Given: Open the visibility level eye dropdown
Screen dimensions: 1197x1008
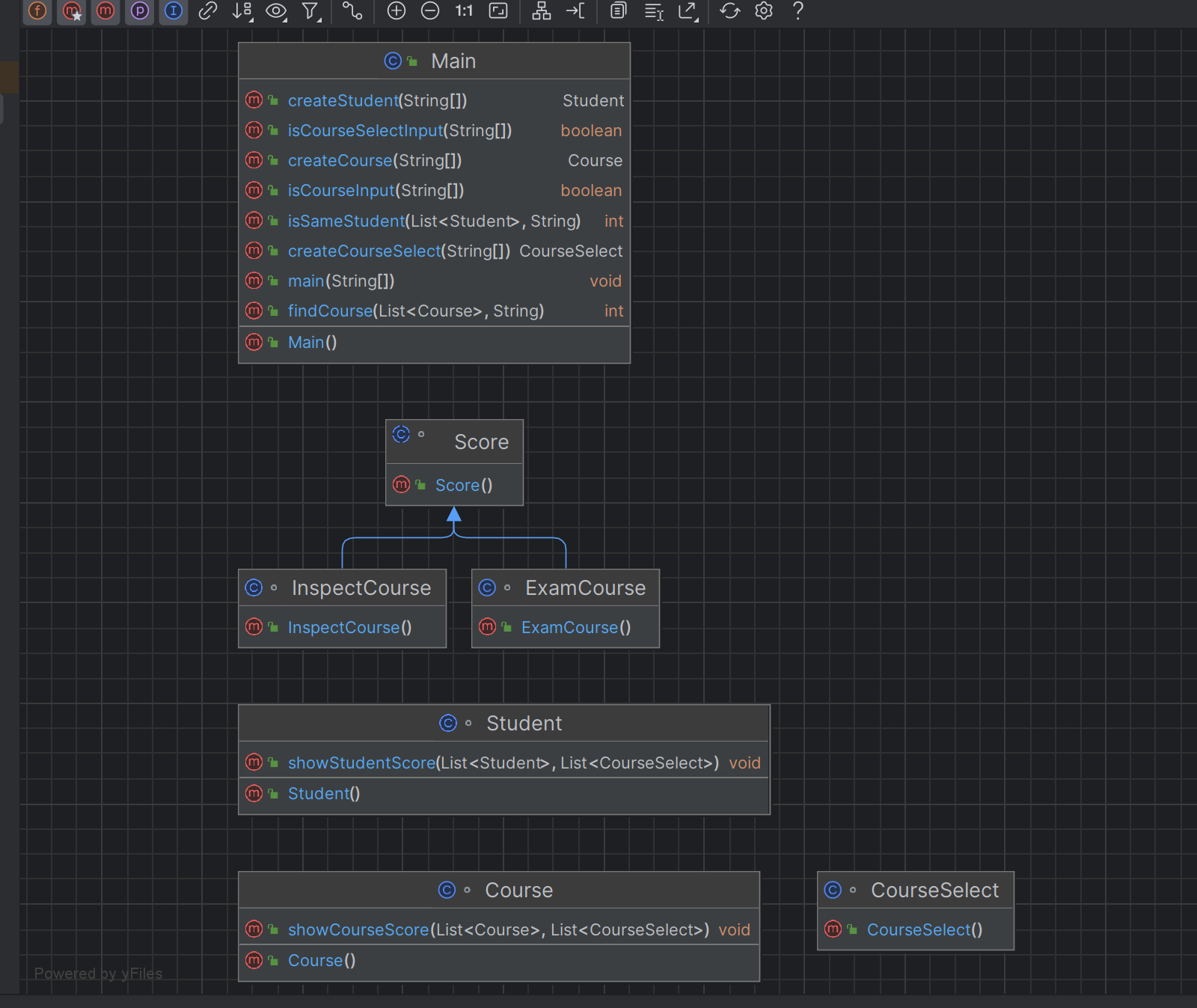Looking at the screenshot, I should (x=276, y=11).
